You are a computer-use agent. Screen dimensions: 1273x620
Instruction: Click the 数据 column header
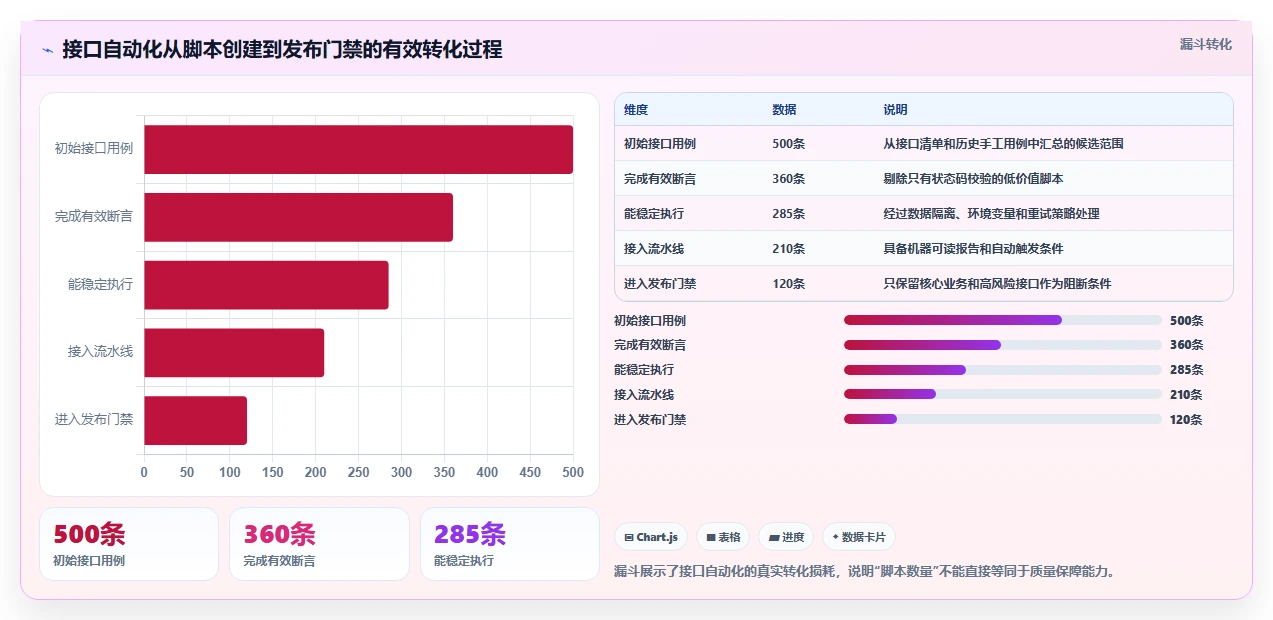click(785, 110)
